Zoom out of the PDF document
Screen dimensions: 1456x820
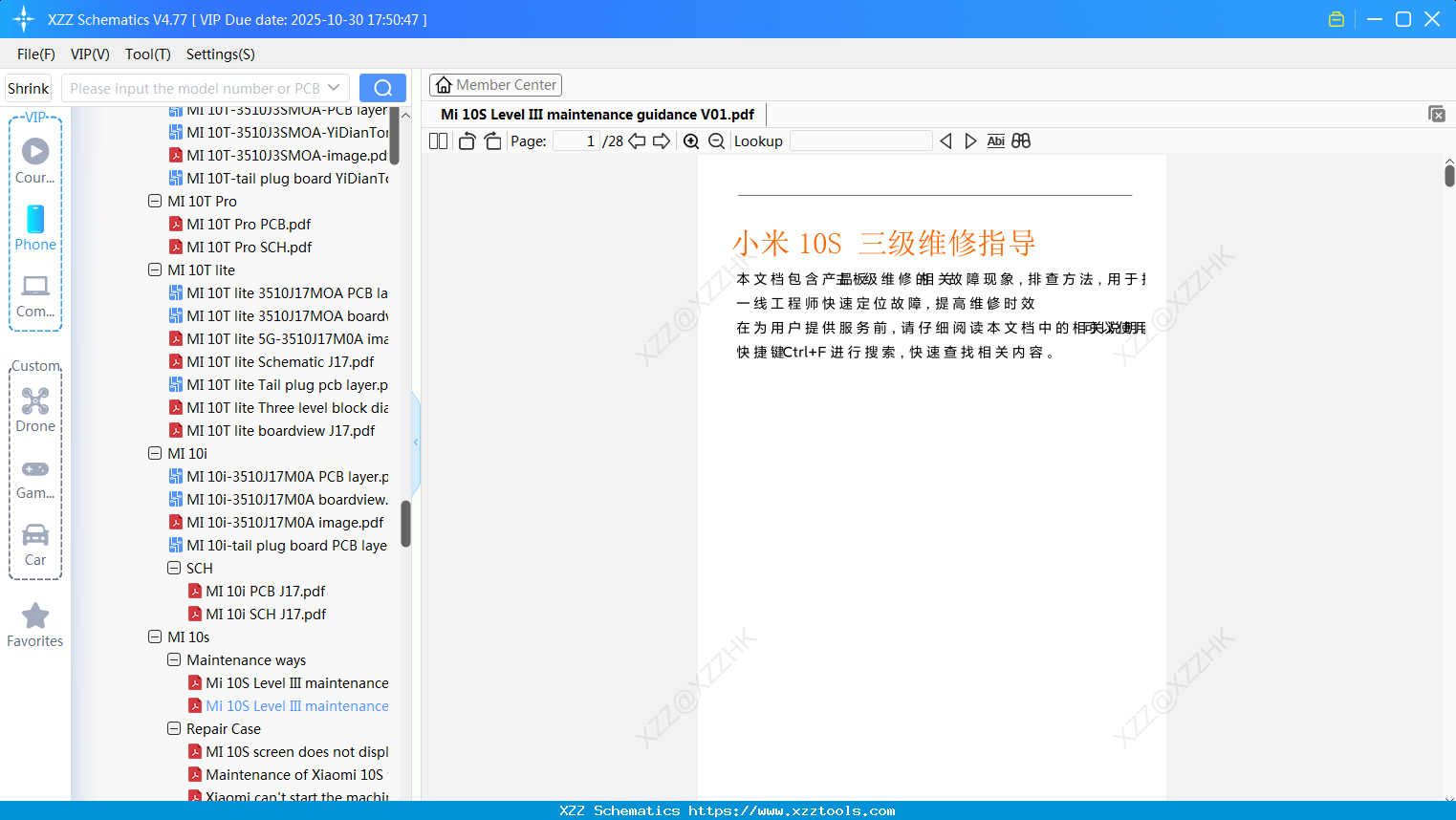pos(716,140)
